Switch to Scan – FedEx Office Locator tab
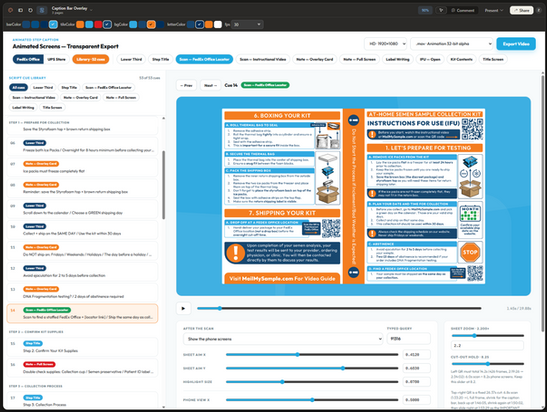 [x=204, y=59]
